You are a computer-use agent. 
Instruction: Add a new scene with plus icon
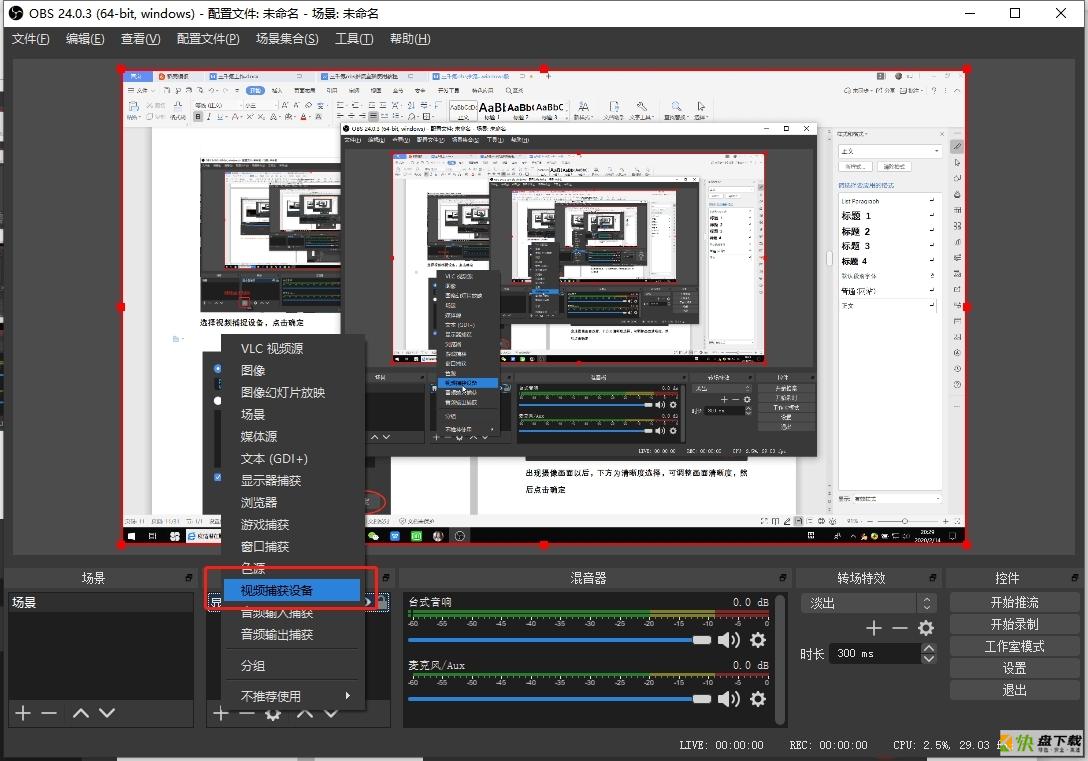[23, 712]
